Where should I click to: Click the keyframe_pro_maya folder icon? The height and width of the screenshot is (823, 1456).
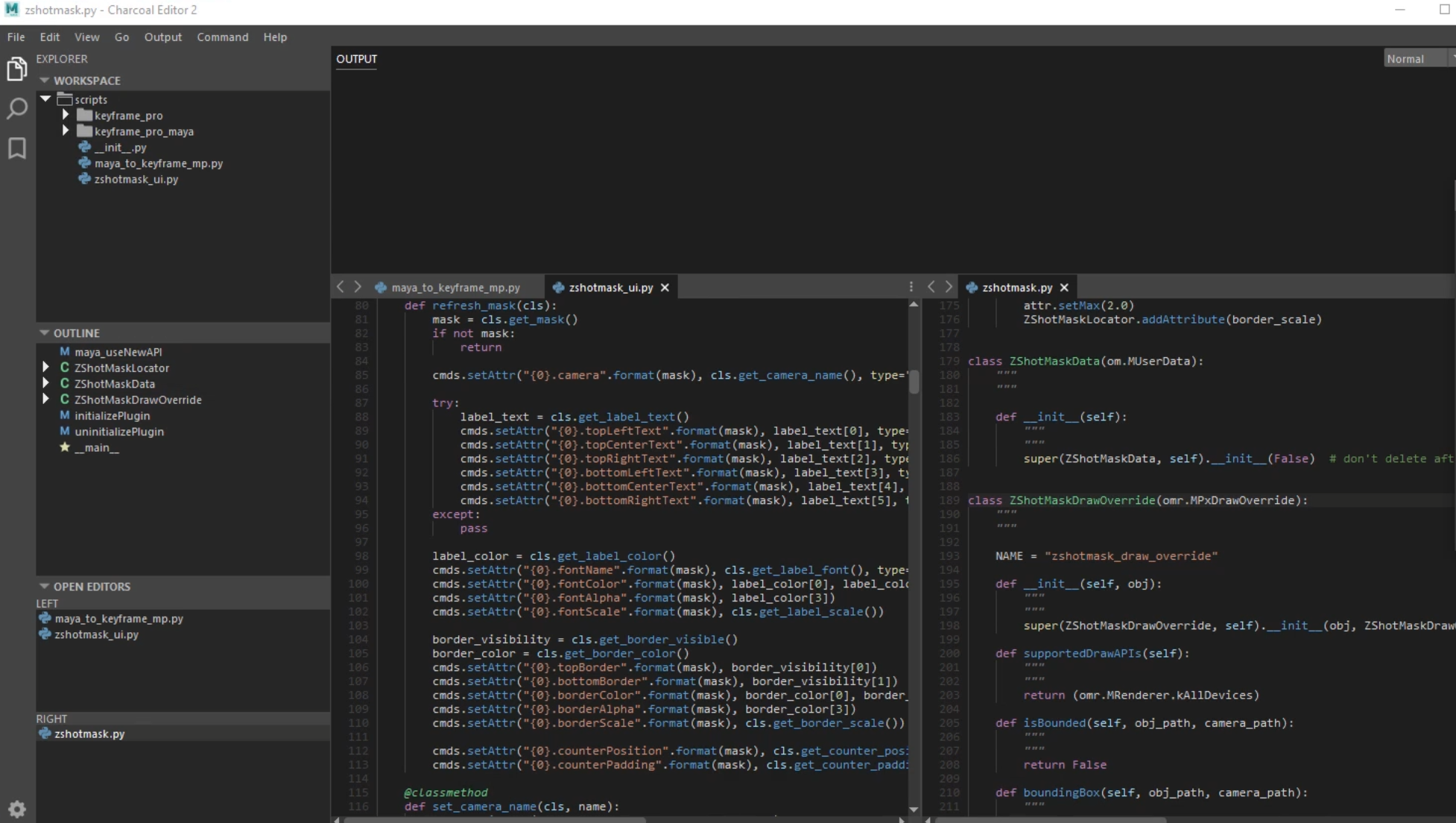coord(84,131)
